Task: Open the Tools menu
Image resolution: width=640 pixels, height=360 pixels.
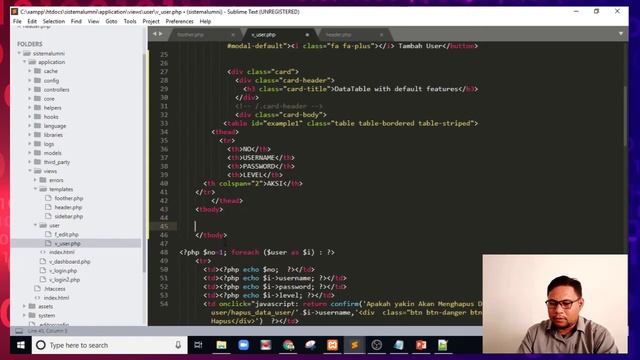Action: [x=130, y=21]
